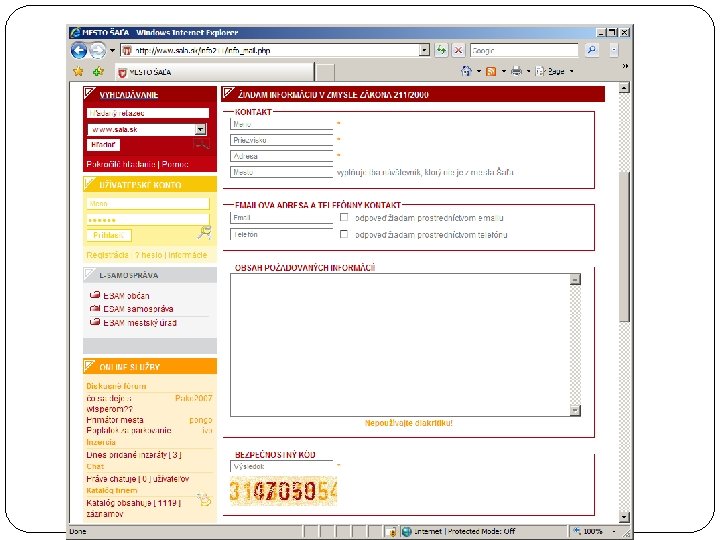This screenshot has width=720, height=540.
Task: Show more command bar items chevron
Action: (x=625, y=66)
